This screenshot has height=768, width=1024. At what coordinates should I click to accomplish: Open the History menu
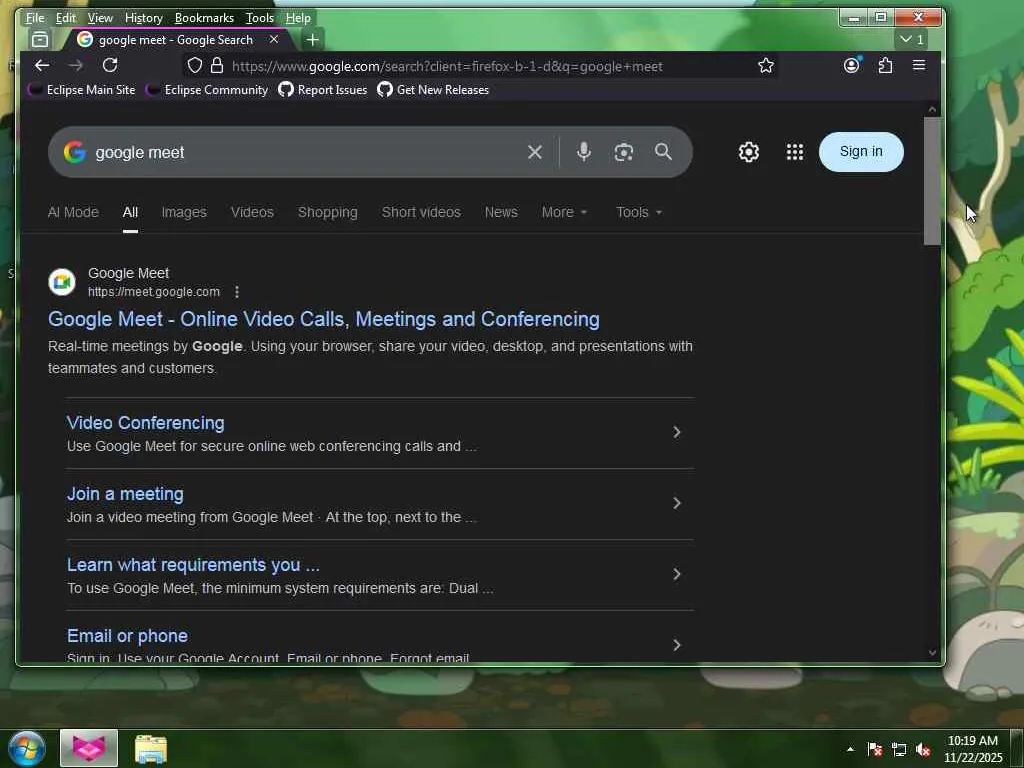pyautogui.click(x=144, y=18)
